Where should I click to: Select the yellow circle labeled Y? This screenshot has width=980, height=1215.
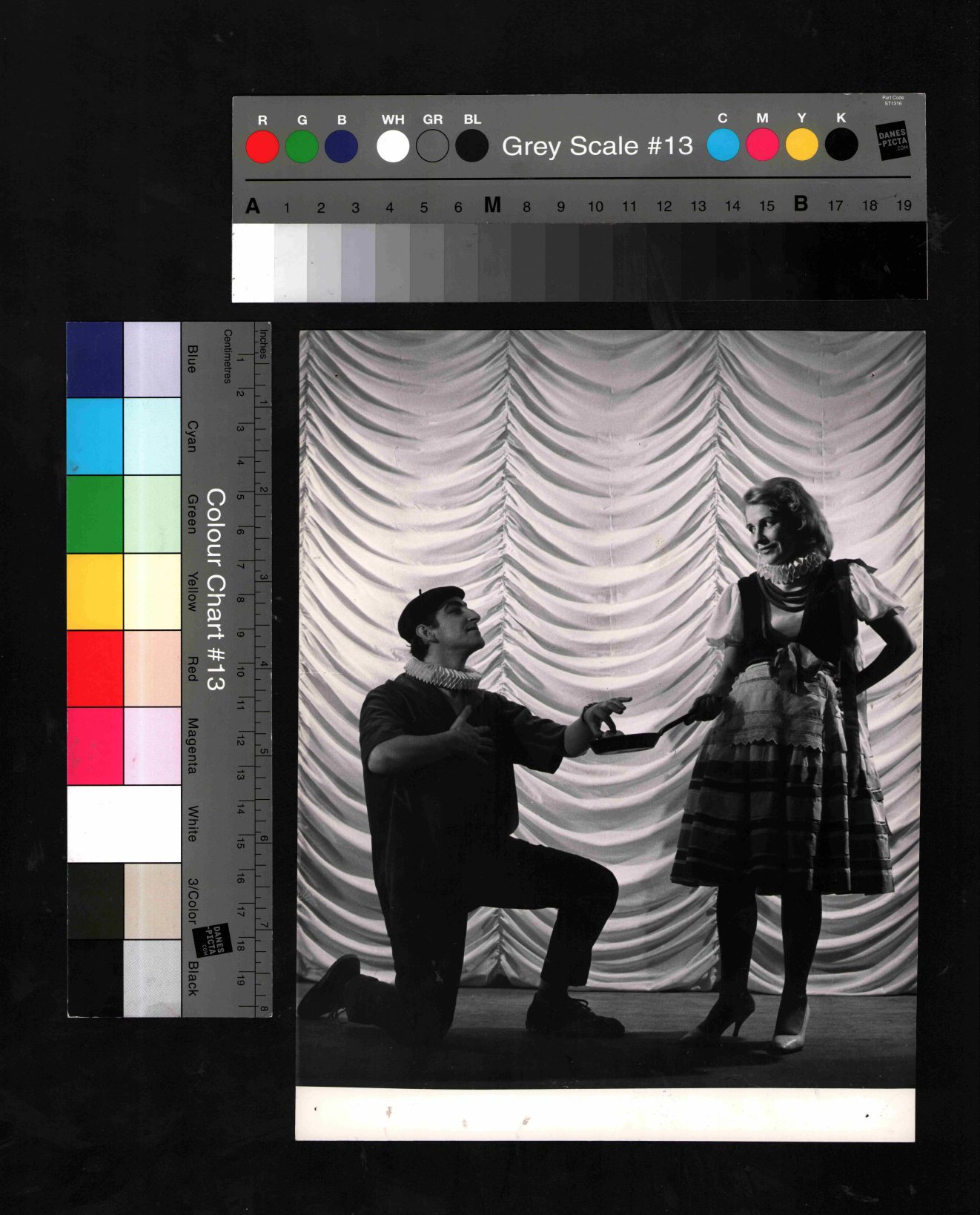tap(801, 145)
